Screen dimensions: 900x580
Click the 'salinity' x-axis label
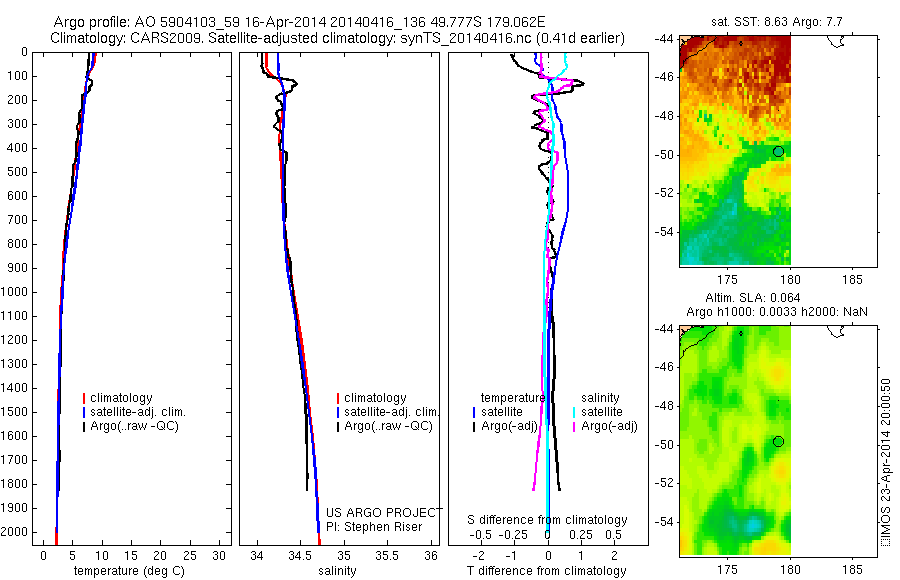pyautogui.click(x=337, y=571)
